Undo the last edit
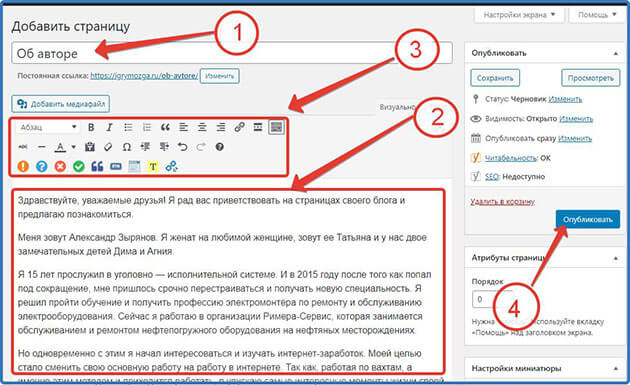This screenshot has width=630, height=385. coord(182,147)
